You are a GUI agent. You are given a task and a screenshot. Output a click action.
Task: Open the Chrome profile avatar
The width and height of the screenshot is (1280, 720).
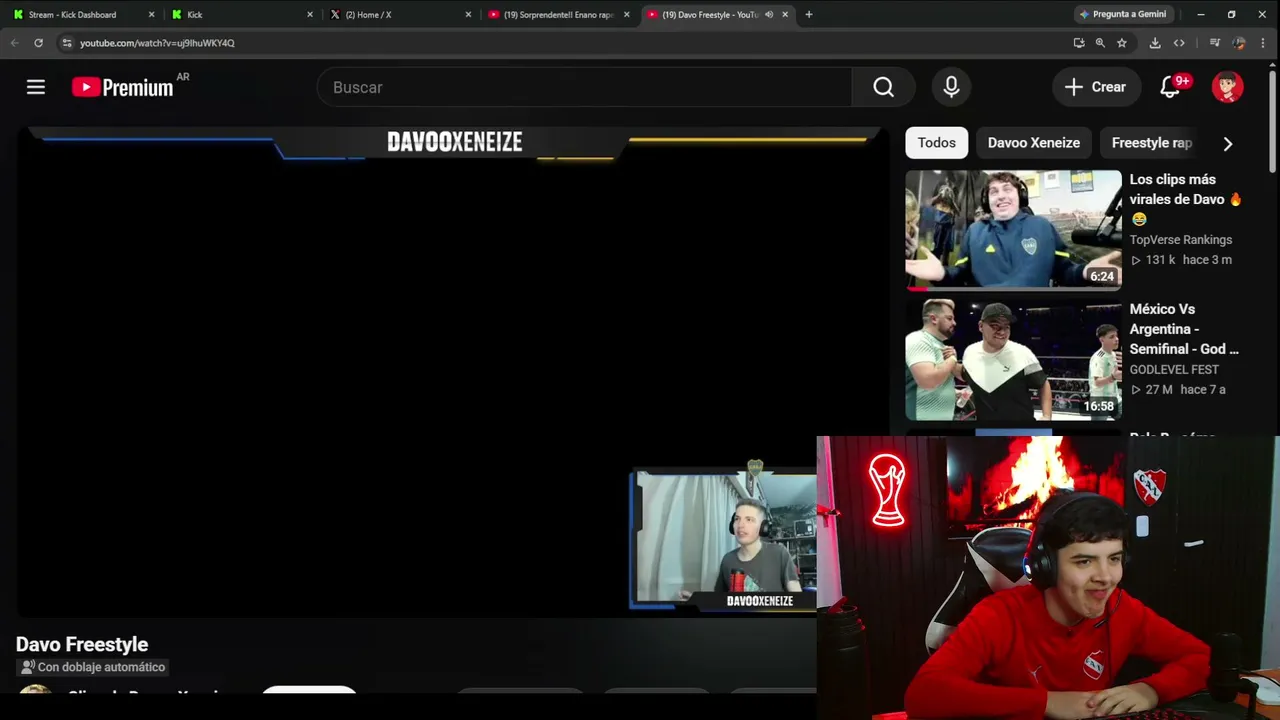(x=1239, y=43)
